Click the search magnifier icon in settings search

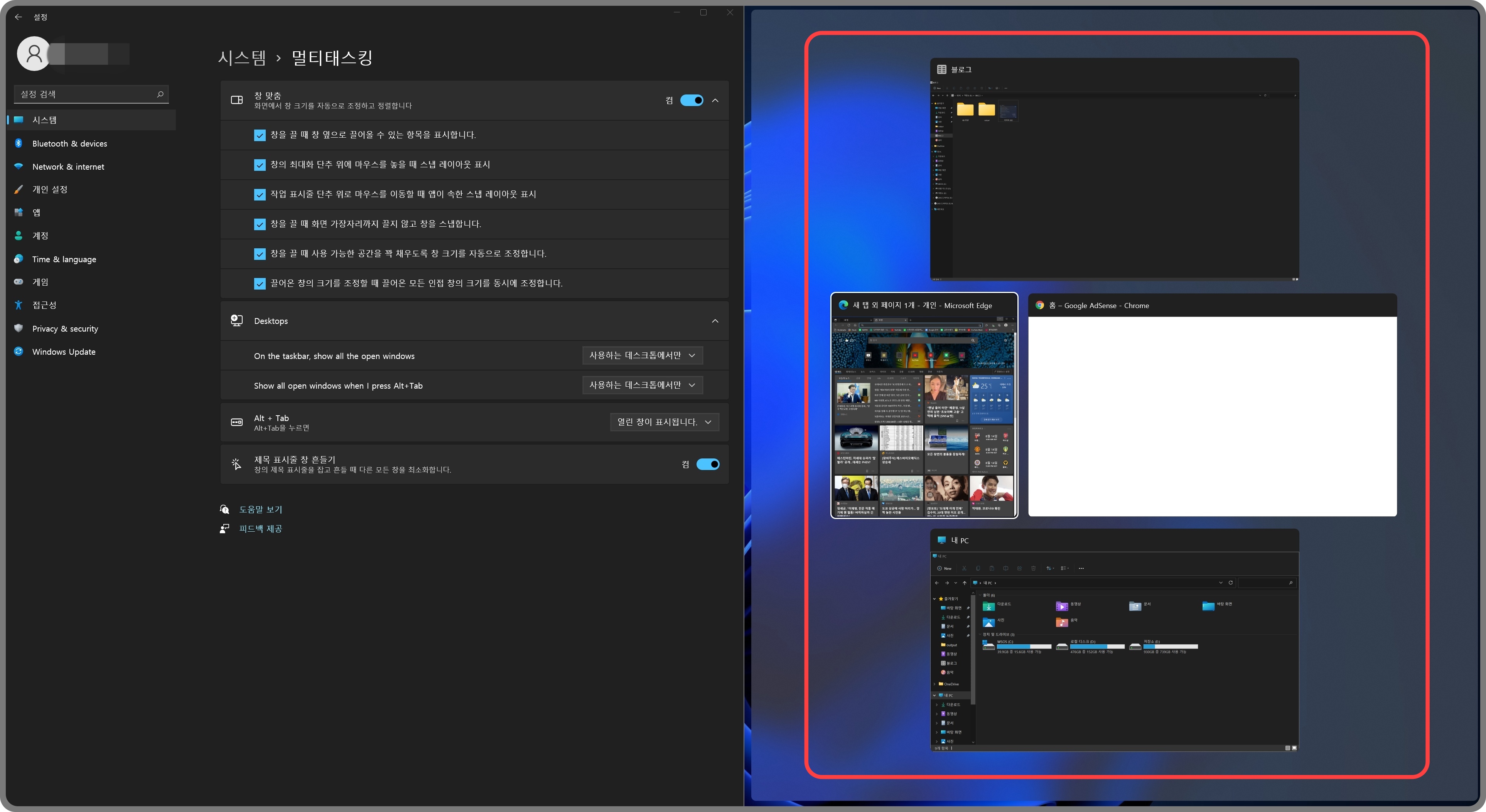tap(160, 94)
